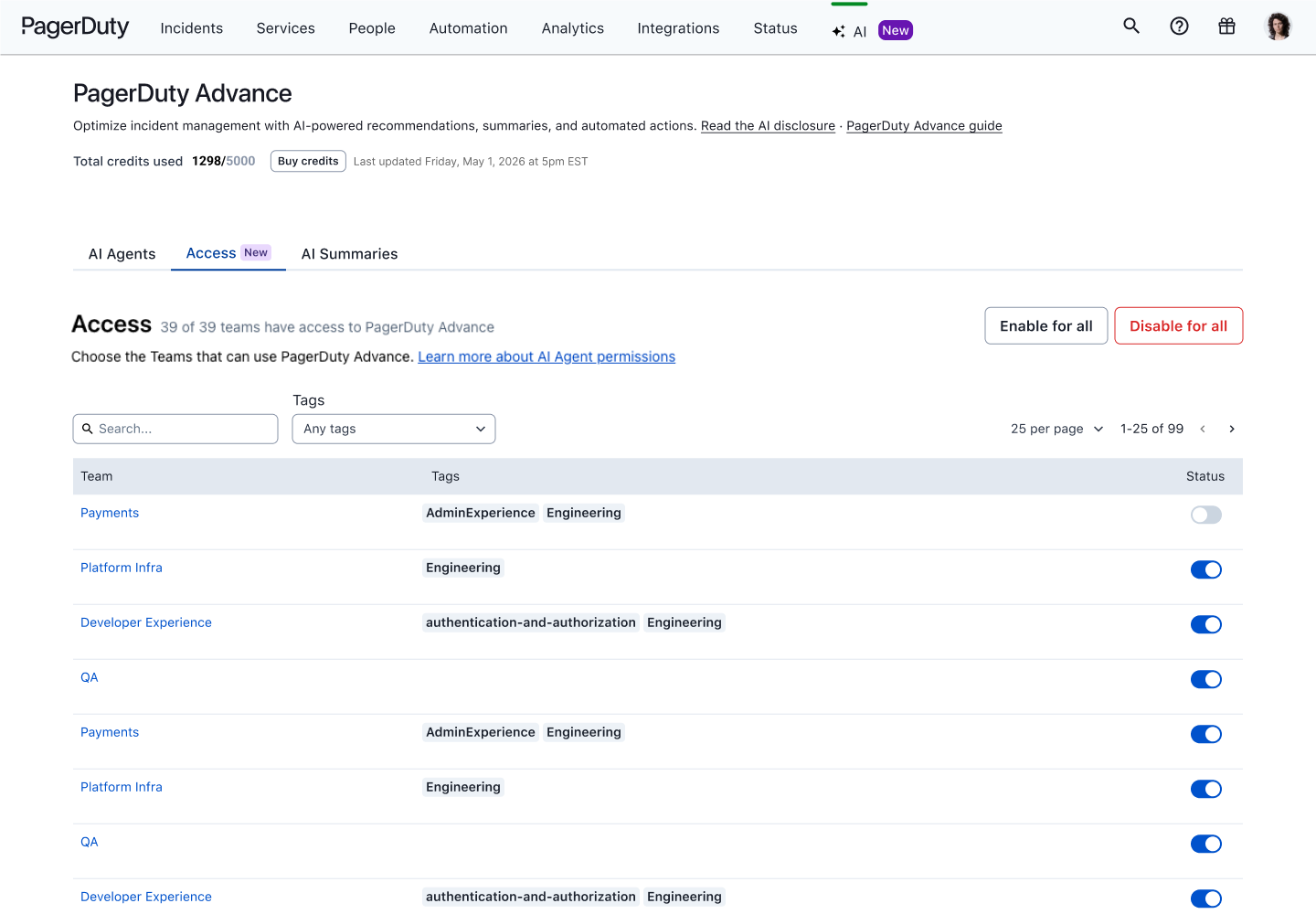The image size is (1316, 914).
Task: Open the second QA team link
Action: pos(90,842)
